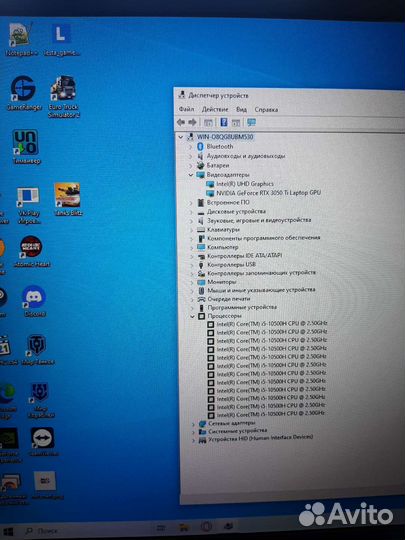Select Intel(R) UHD Graphics device
The image size is (405, 540).
coord(245,184)
